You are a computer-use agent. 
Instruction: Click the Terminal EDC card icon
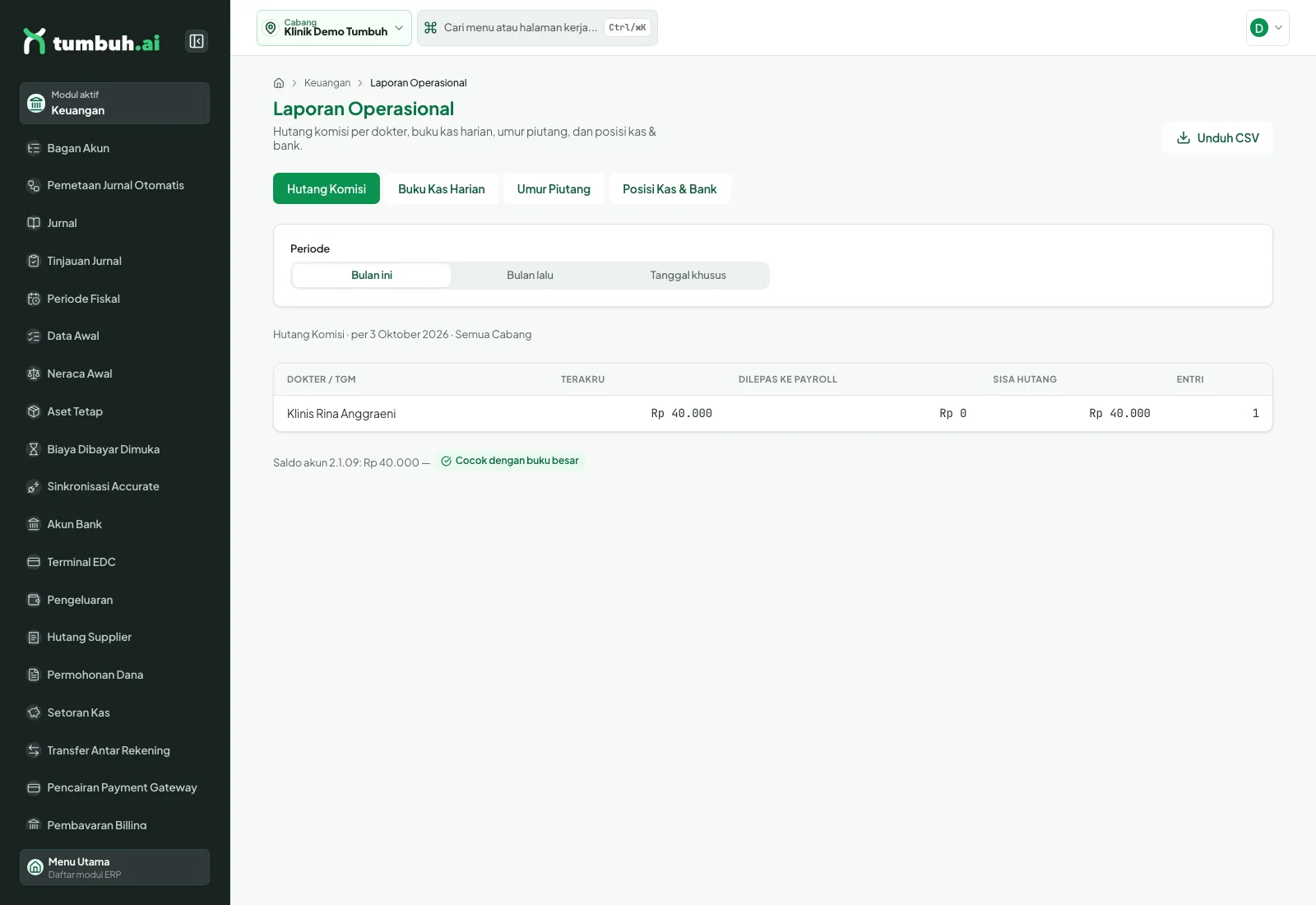point(34,562)
